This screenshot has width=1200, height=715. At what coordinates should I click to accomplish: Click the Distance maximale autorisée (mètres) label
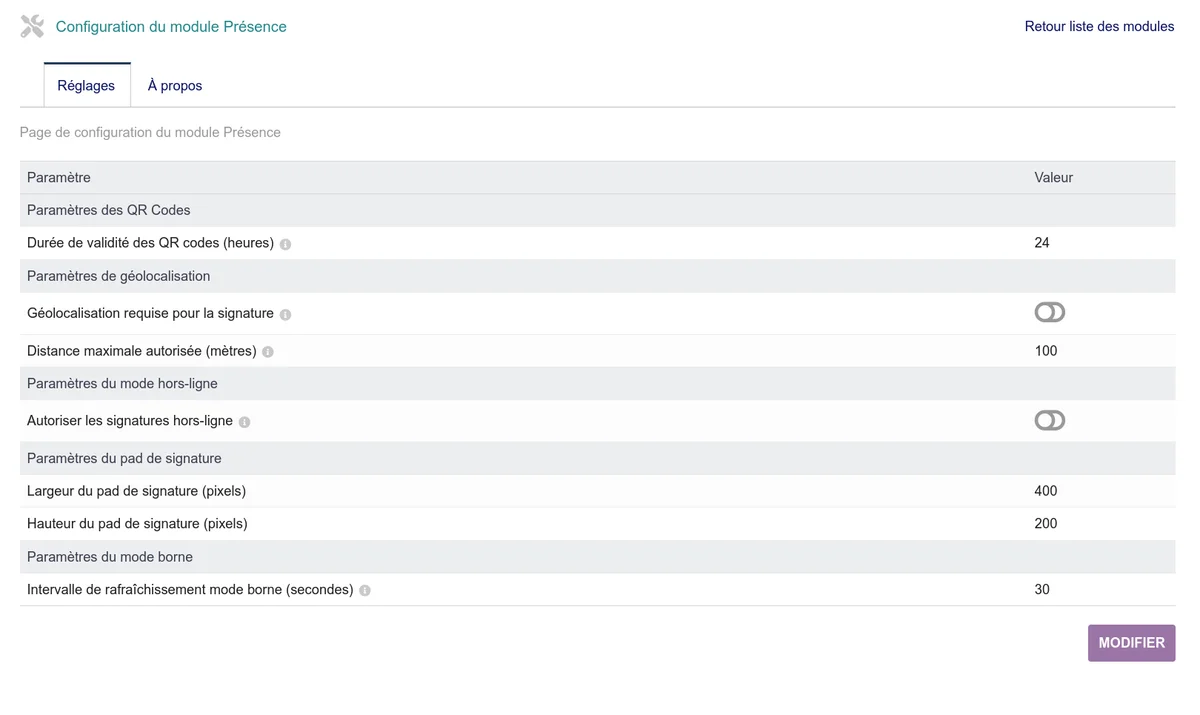pos(142,351)
